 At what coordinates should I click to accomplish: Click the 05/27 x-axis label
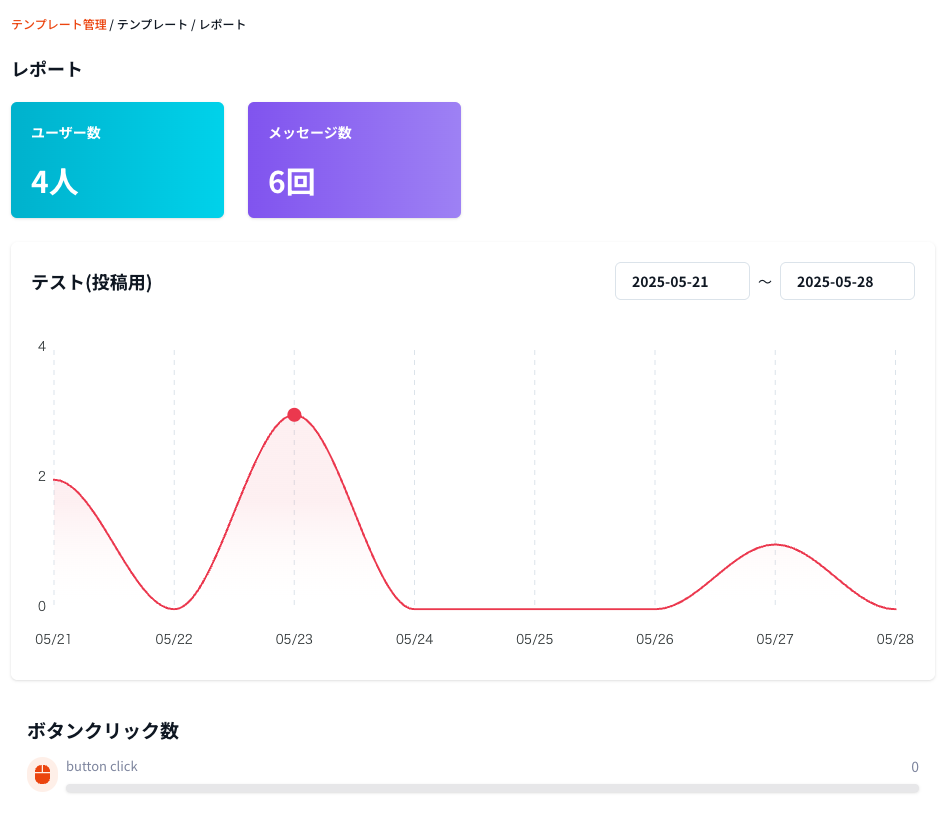[x=774, y=638]
